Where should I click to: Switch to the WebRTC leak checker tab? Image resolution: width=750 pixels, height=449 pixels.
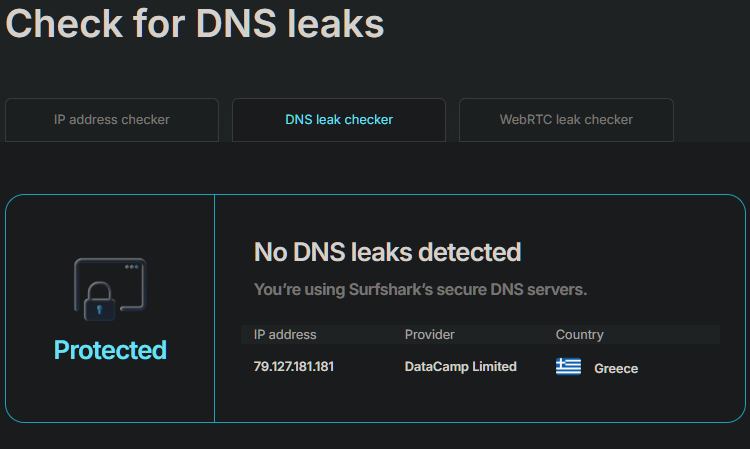[566, 120]
